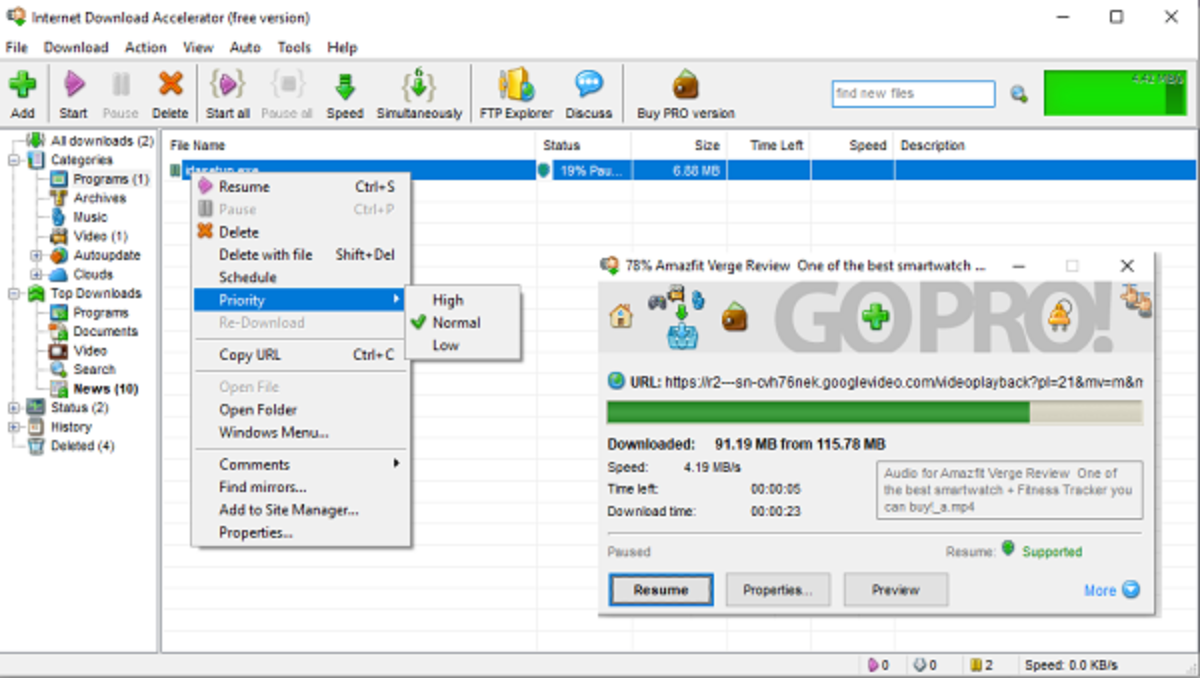Expand the Autoupdate tree node
This screenshot has height=678, width=1200.
click(x=36, y=255)
